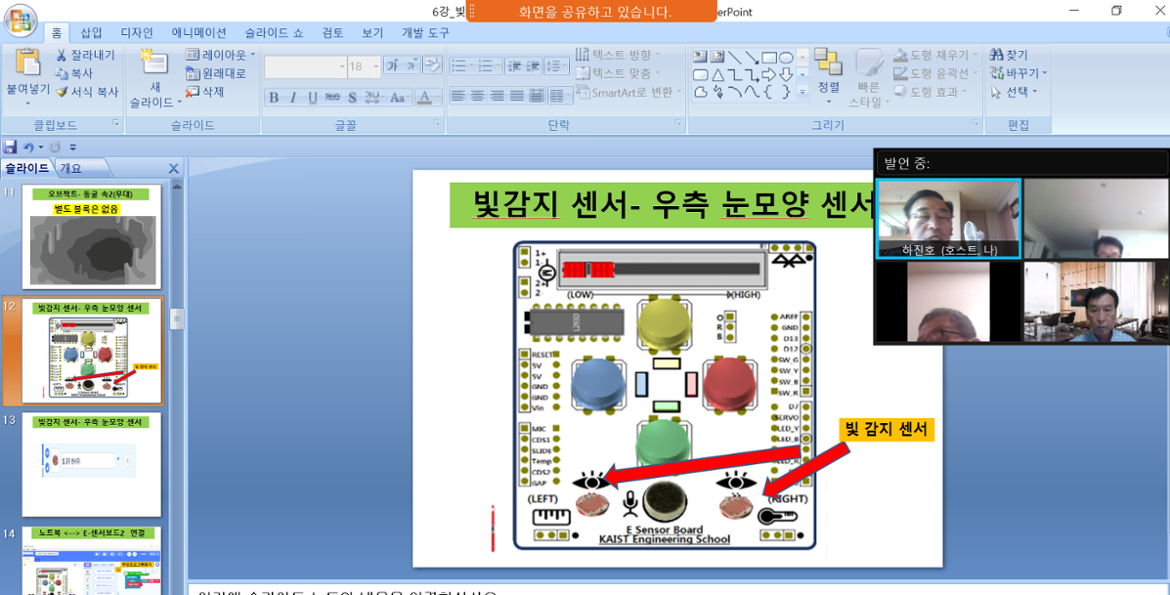Click the Office button logo
Viewport: 1170px width, 595px height.
pyautogui.click(x=19, y=20)
